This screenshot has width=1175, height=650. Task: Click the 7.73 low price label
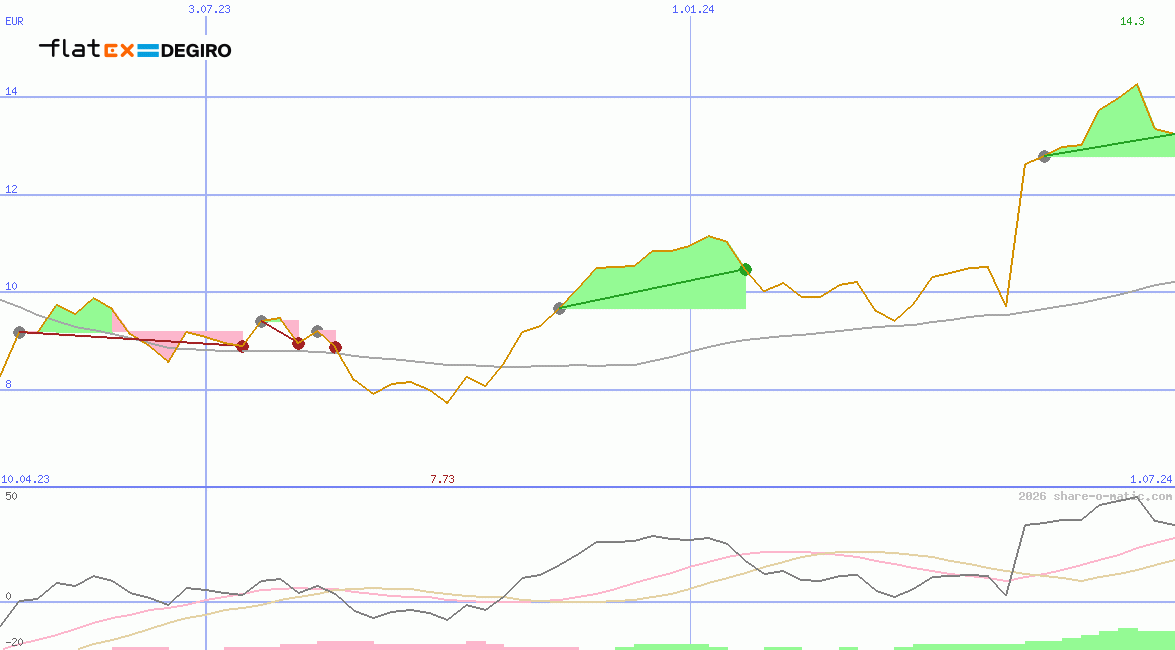click(442, 479)
